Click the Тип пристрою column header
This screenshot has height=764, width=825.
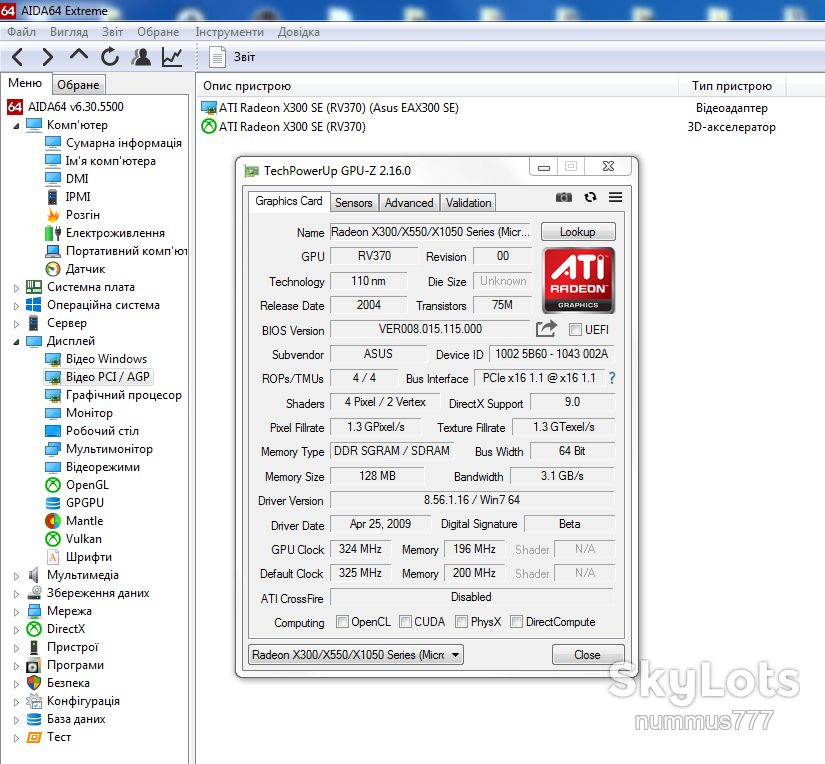(732, 86)
